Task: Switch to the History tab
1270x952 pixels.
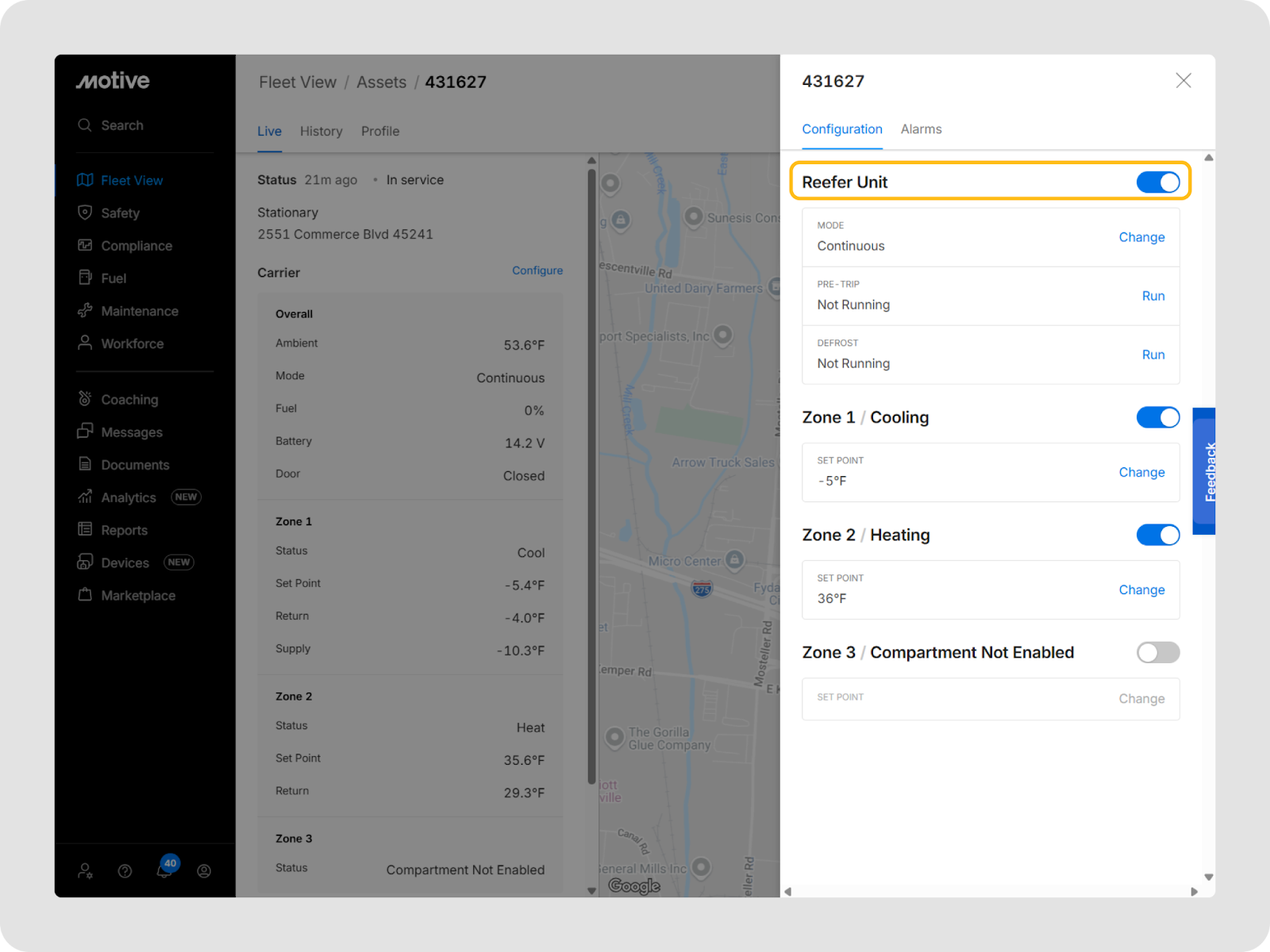Action: pyautogui.click(x=321, y=132)
